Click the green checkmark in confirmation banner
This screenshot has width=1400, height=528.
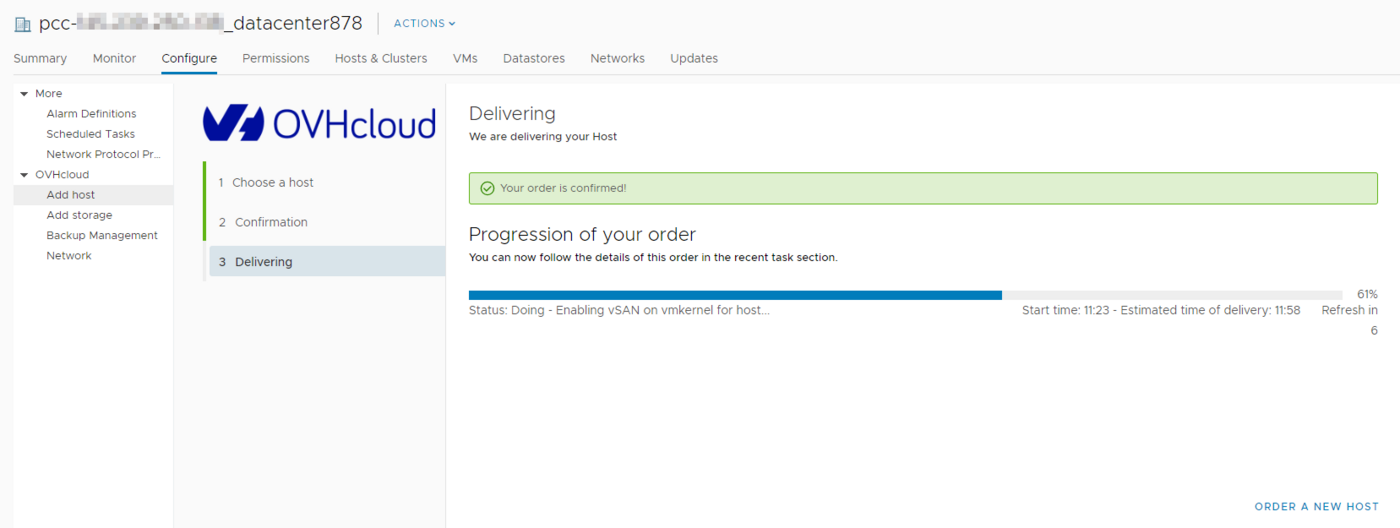(x=487, y=188)
